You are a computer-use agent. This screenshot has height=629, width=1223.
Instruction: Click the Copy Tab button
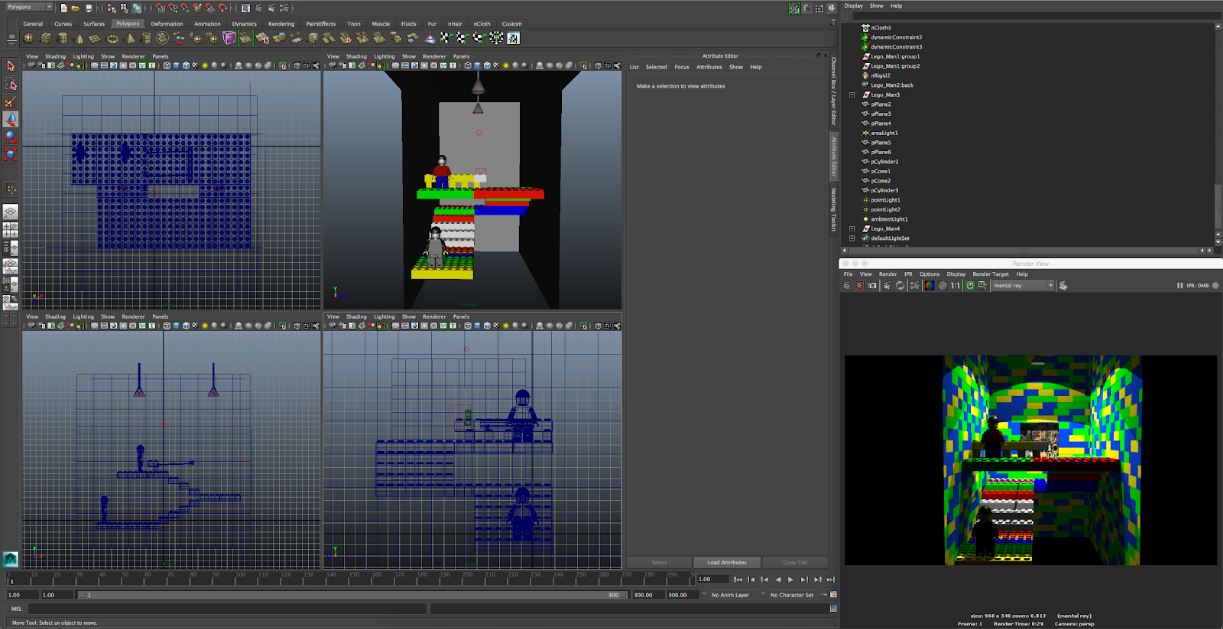click(796, 562)
